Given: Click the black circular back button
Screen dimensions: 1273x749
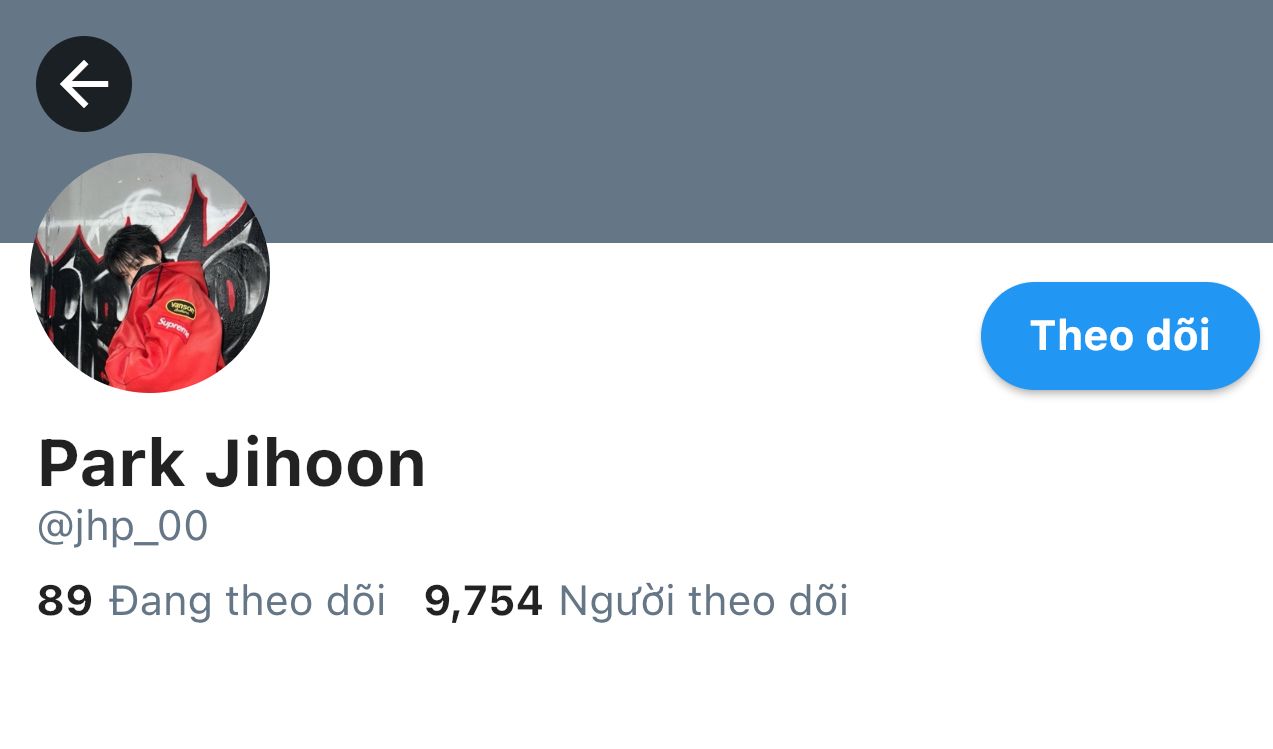Looking at the screenshot, I should 84,84.
